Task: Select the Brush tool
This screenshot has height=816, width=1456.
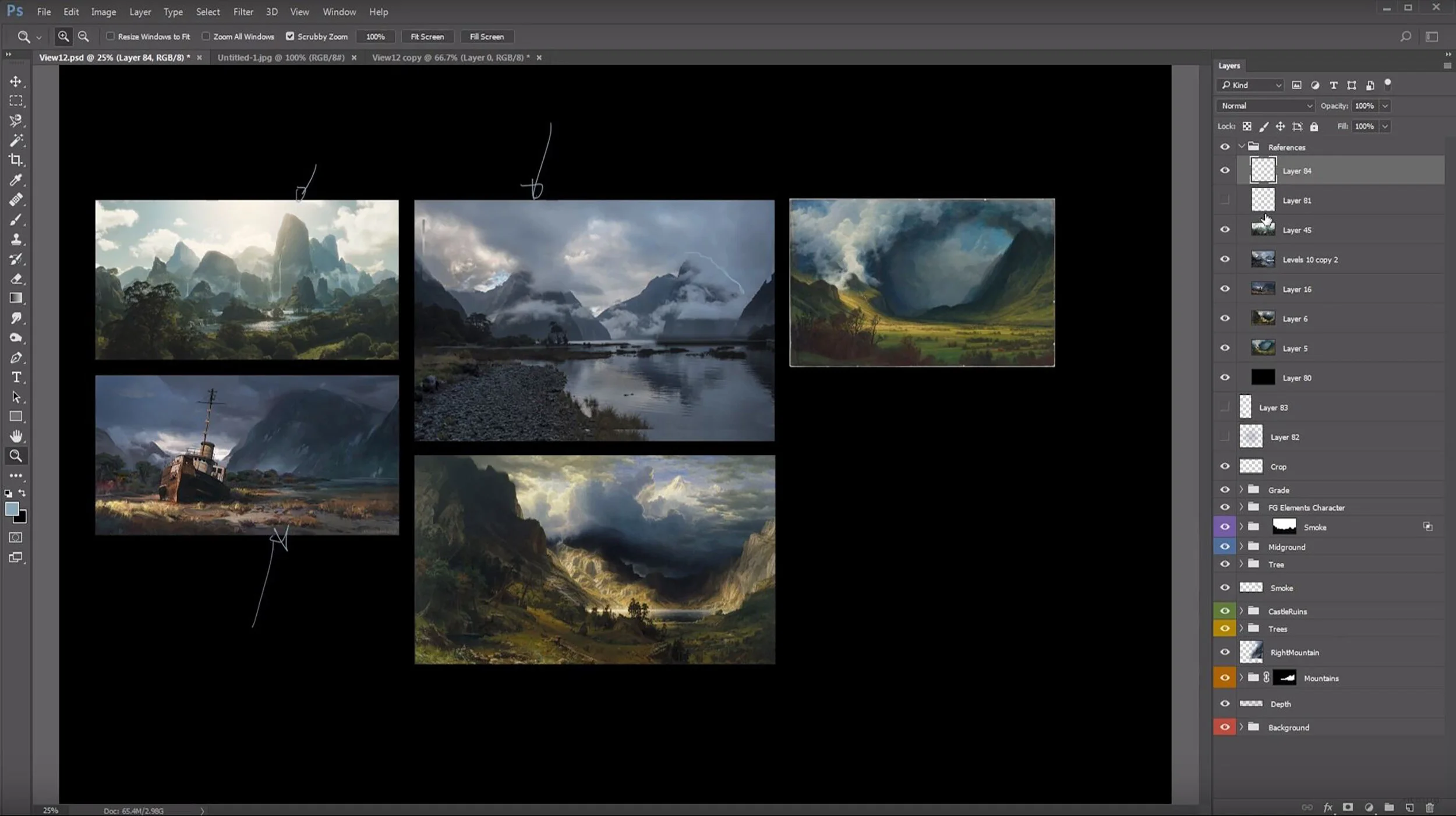Action: tap(16, 220)
